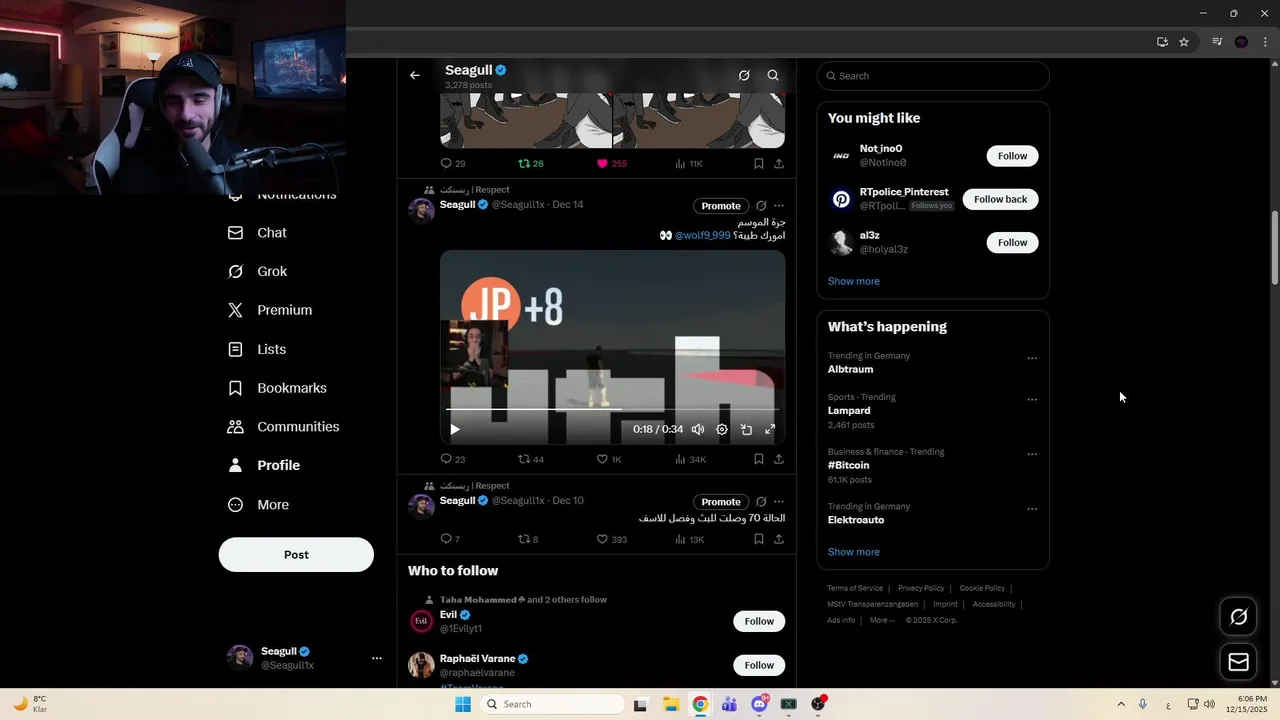1280x720 pixels.
Task: Show more under What's happening
Action: coord(854,552)
